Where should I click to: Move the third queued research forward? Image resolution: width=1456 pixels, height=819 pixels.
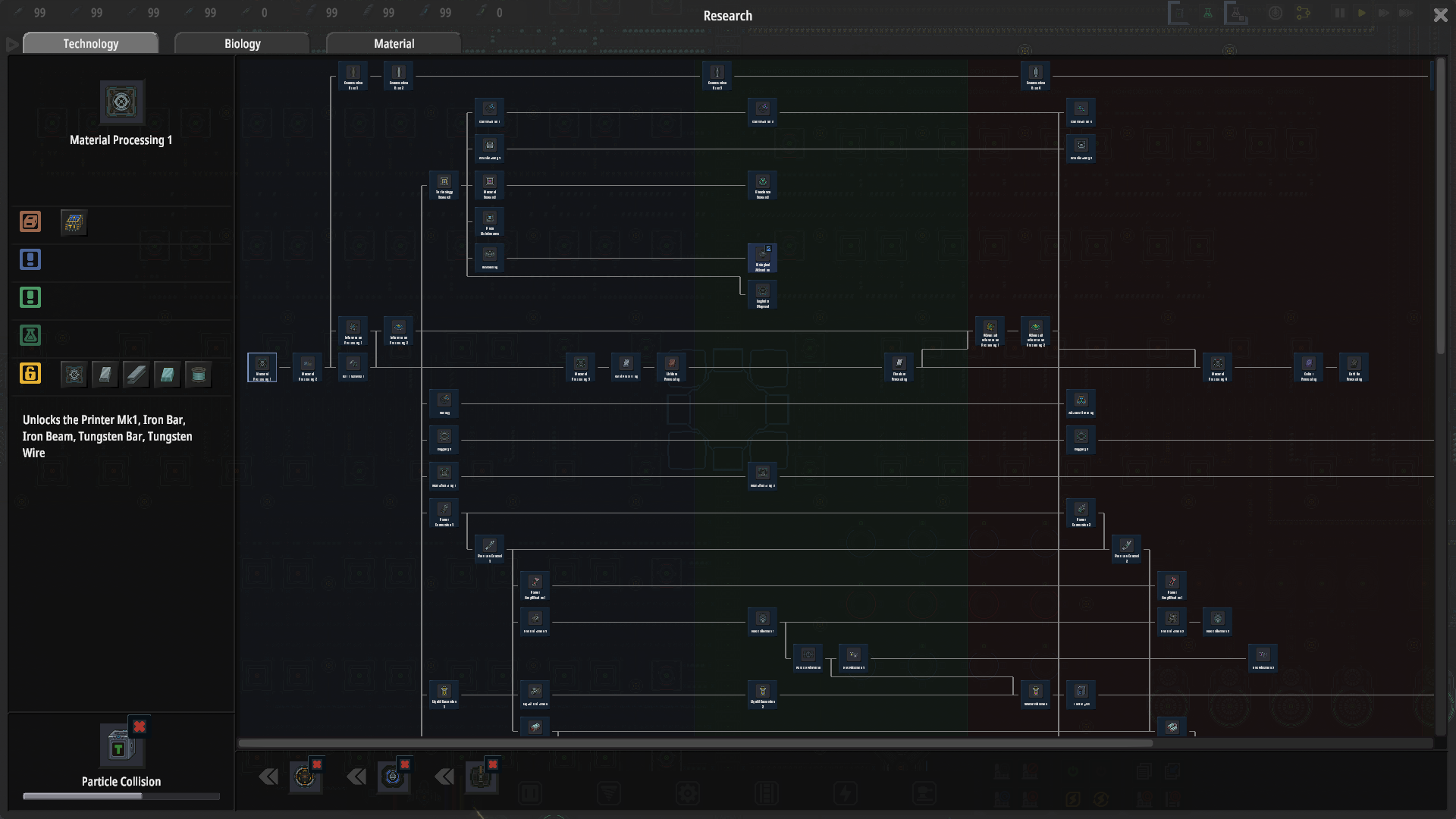[x=444, y=777]
